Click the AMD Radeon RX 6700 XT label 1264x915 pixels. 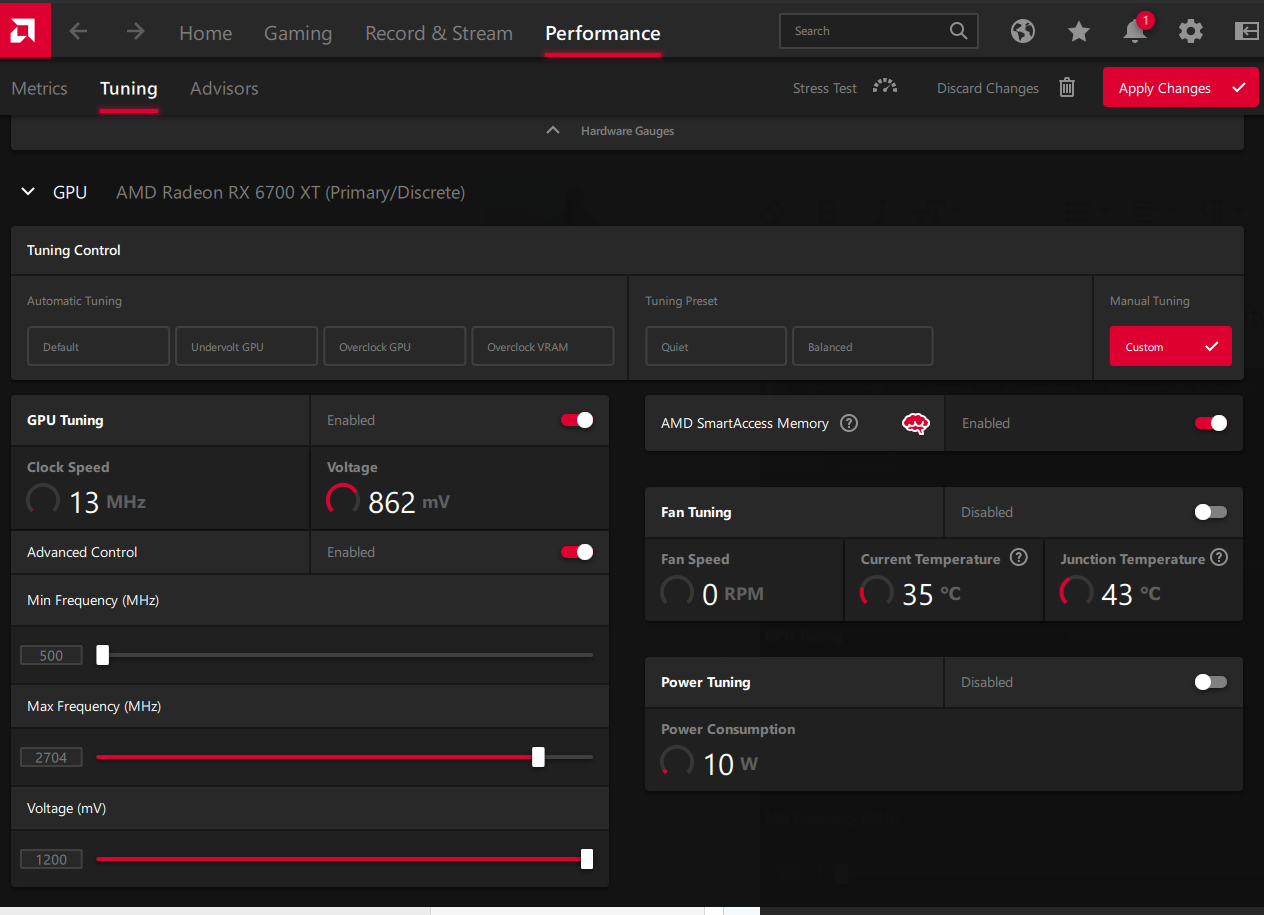[290, 192]
